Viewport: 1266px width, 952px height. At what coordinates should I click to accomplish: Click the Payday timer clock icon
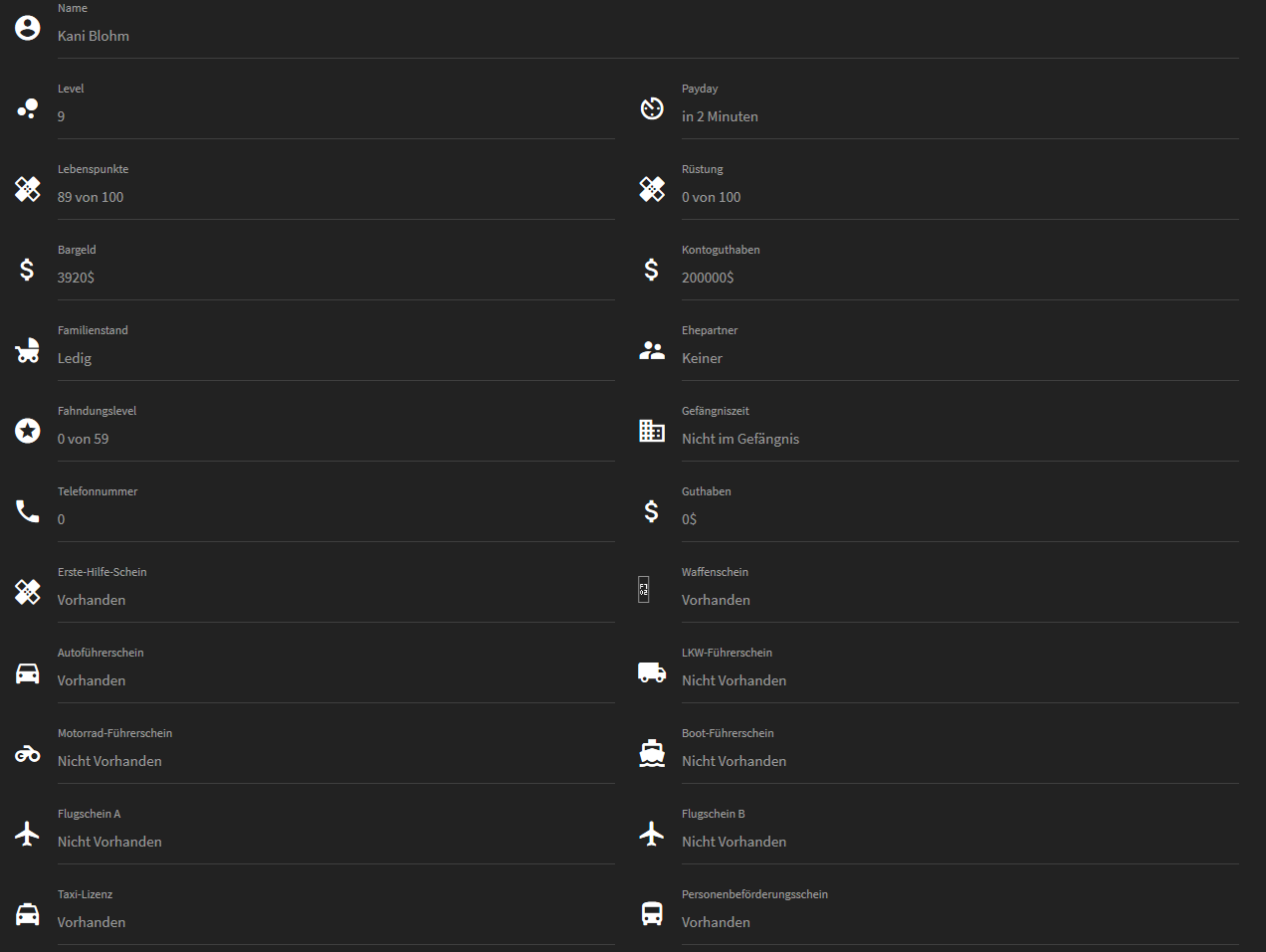pos(652,108)
